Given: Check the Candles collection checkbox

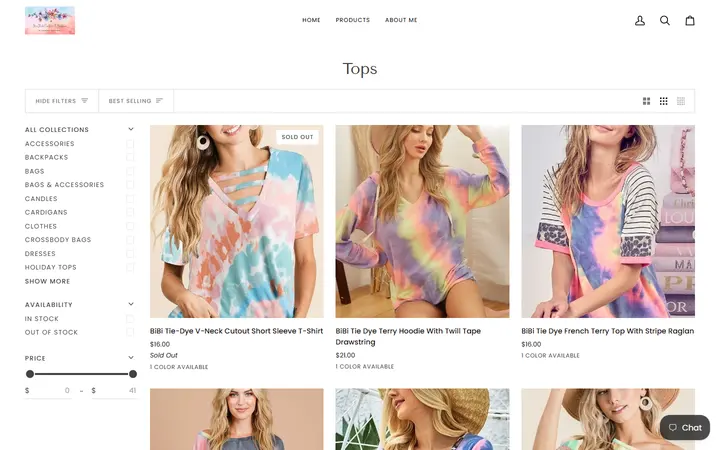Looking at the screenshot, I should click(130, 198).
